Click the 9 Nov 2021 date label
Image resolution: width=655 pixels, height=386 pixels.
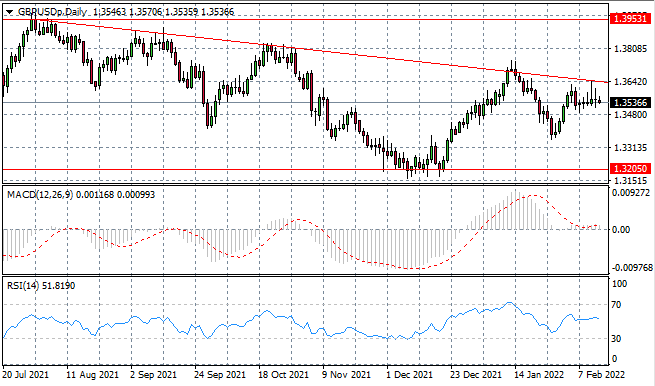347,375
